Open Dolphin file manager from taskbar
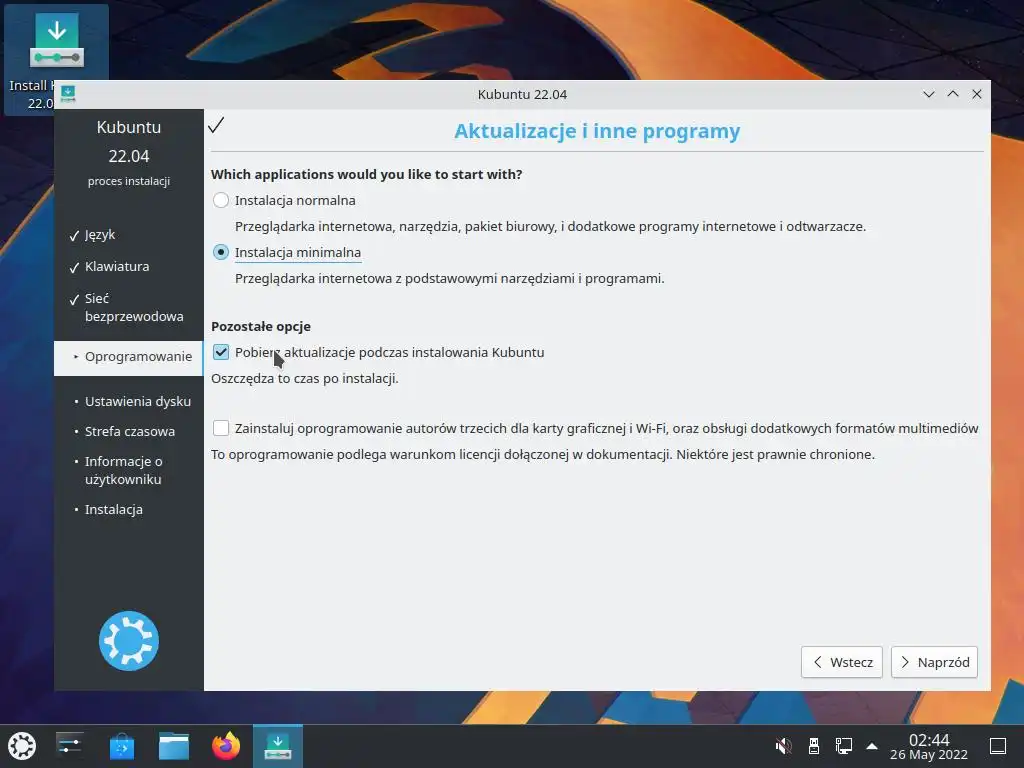 [174, 746]
